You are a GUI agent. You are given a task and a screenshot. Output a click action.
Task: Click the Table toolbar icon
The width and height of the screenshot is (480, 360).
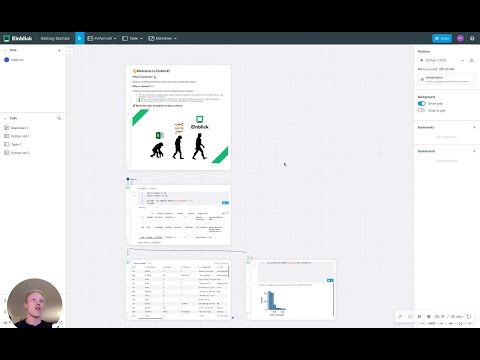(x=125, y=38)
